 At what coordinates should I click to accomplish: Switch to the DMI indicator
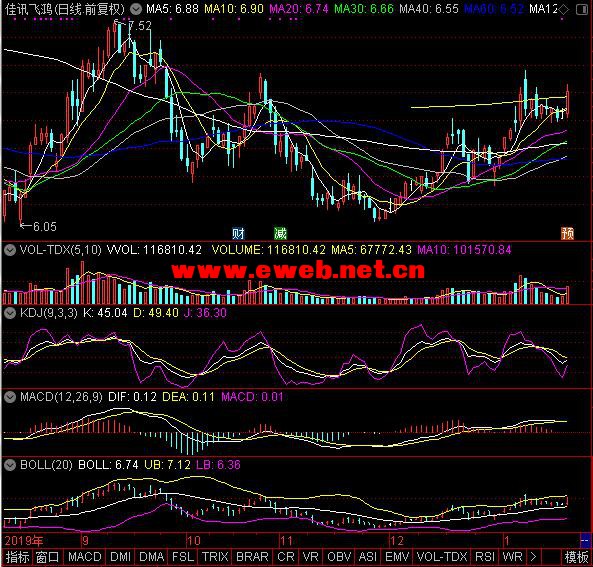click(121, 557)
